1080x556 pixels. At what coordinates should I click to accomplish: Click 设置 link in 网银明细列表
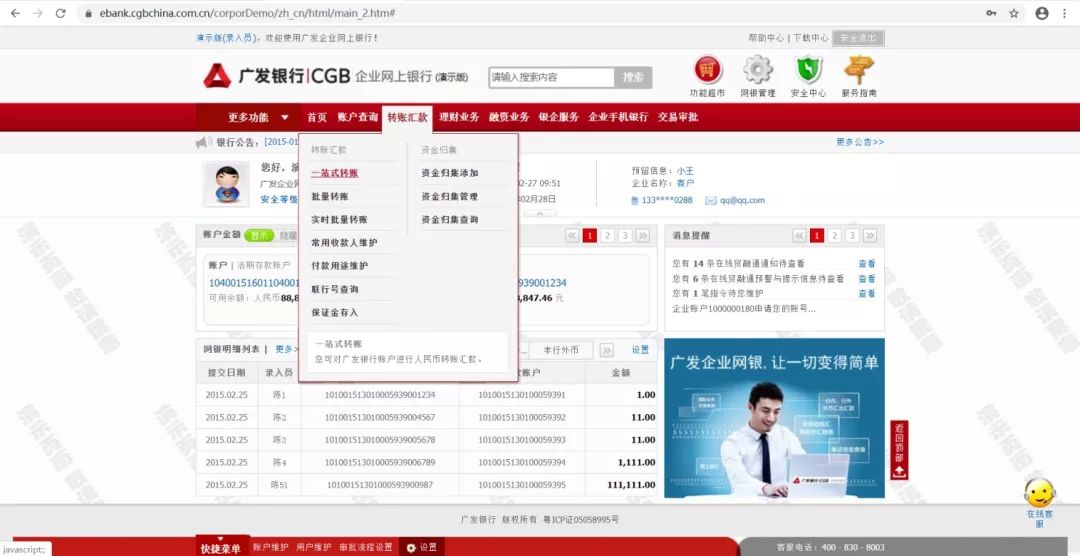(x=641, y=350)
